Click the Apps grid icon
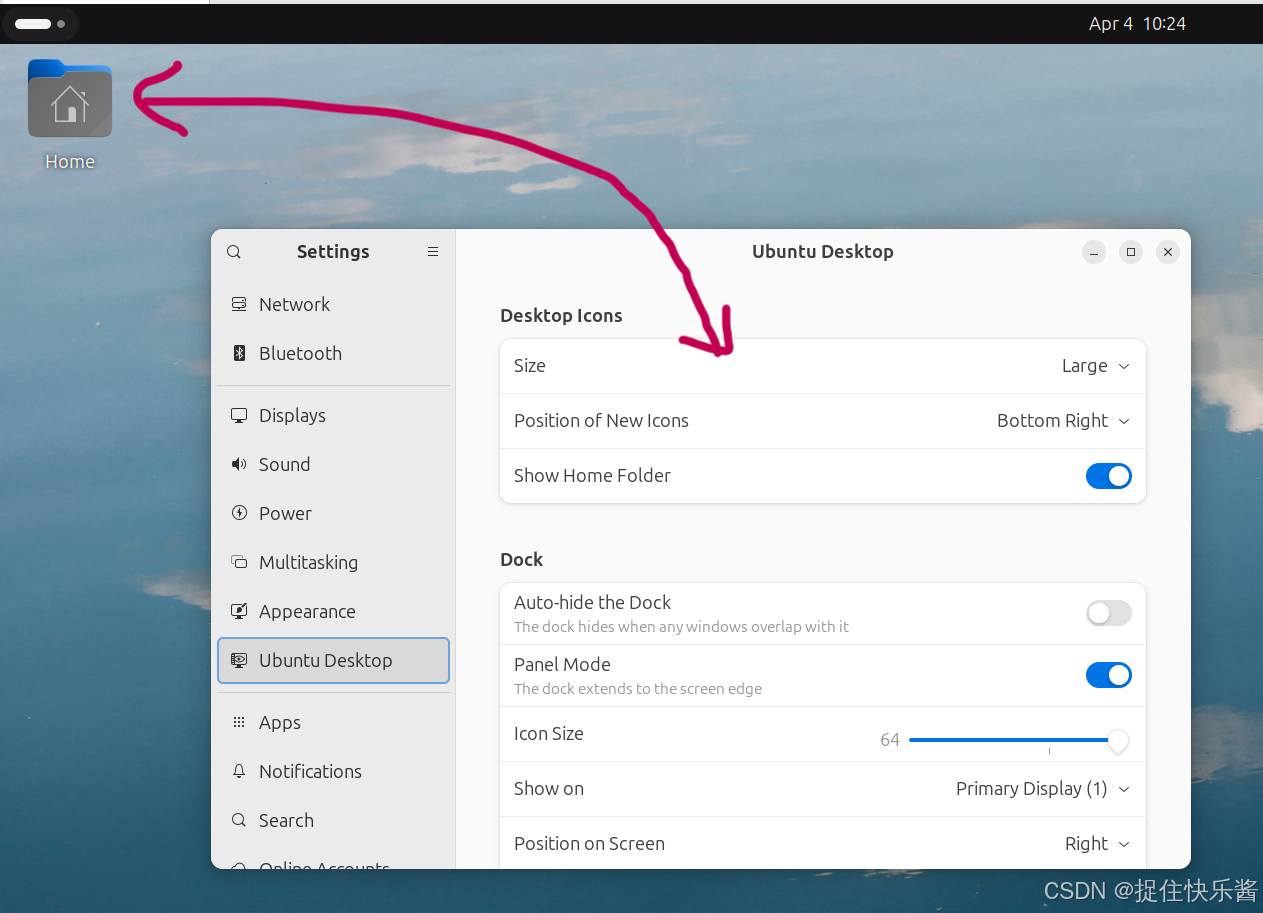Screen dimensions: 1263x913 pos(239,722)
